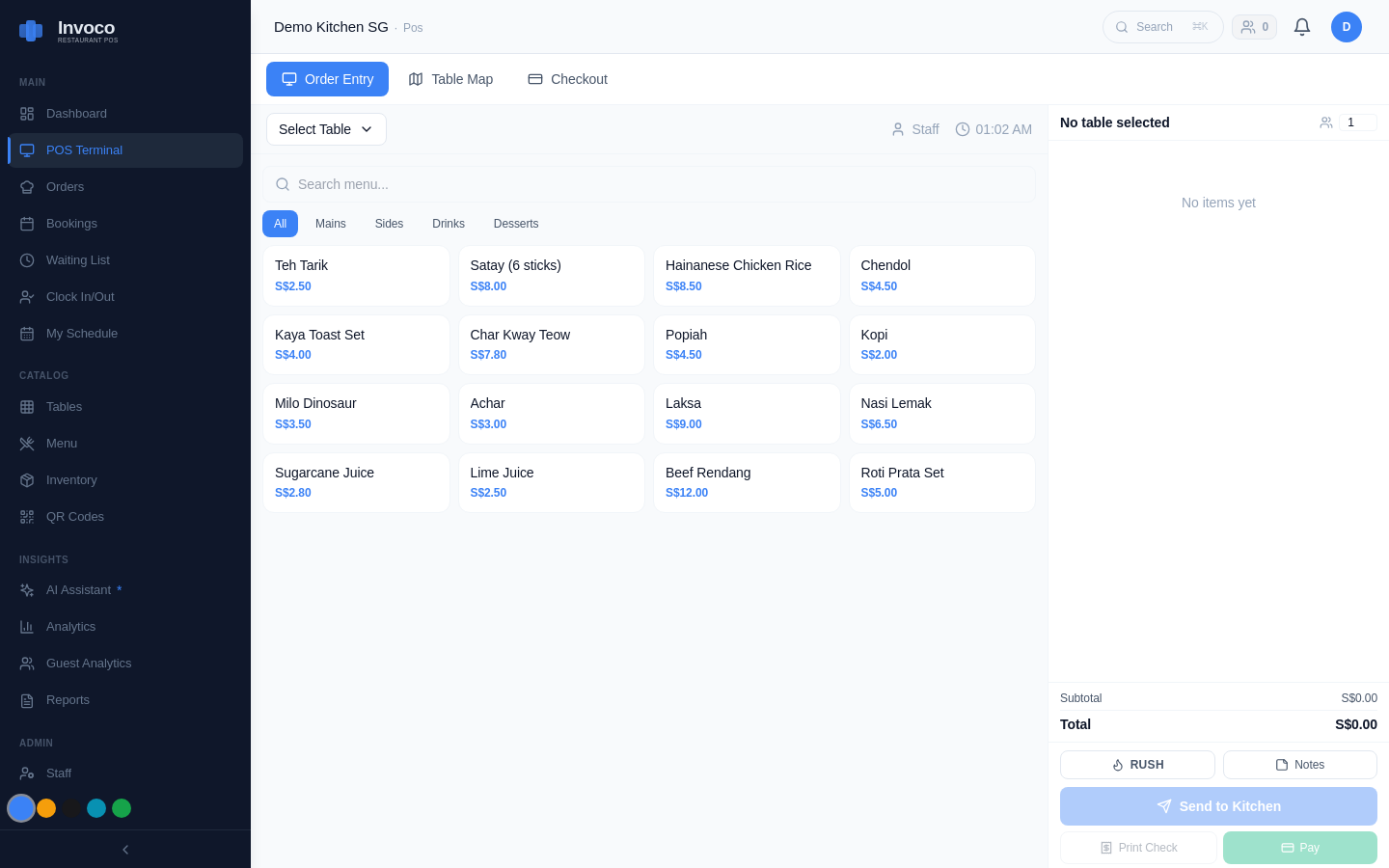Image resolution: width=1389 pixels, height=868 pixels.
Task: Open the Select Table dropdown
Action: pyautogui.click(x=326, y=128)
